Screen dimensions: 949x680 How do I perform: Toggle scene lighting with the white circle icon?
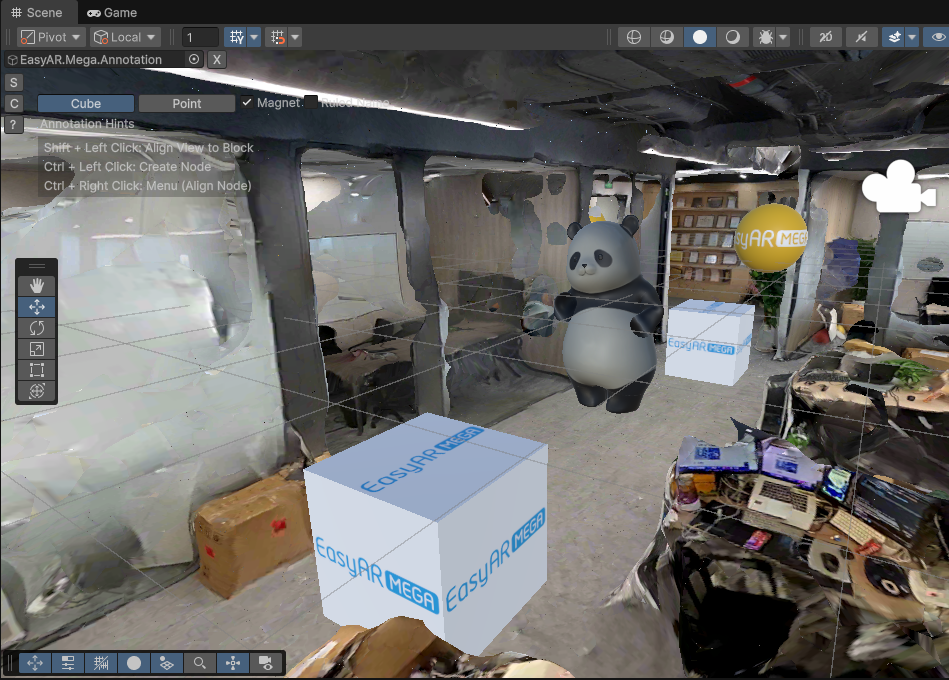pyautogui.click(x=699, y=37)
